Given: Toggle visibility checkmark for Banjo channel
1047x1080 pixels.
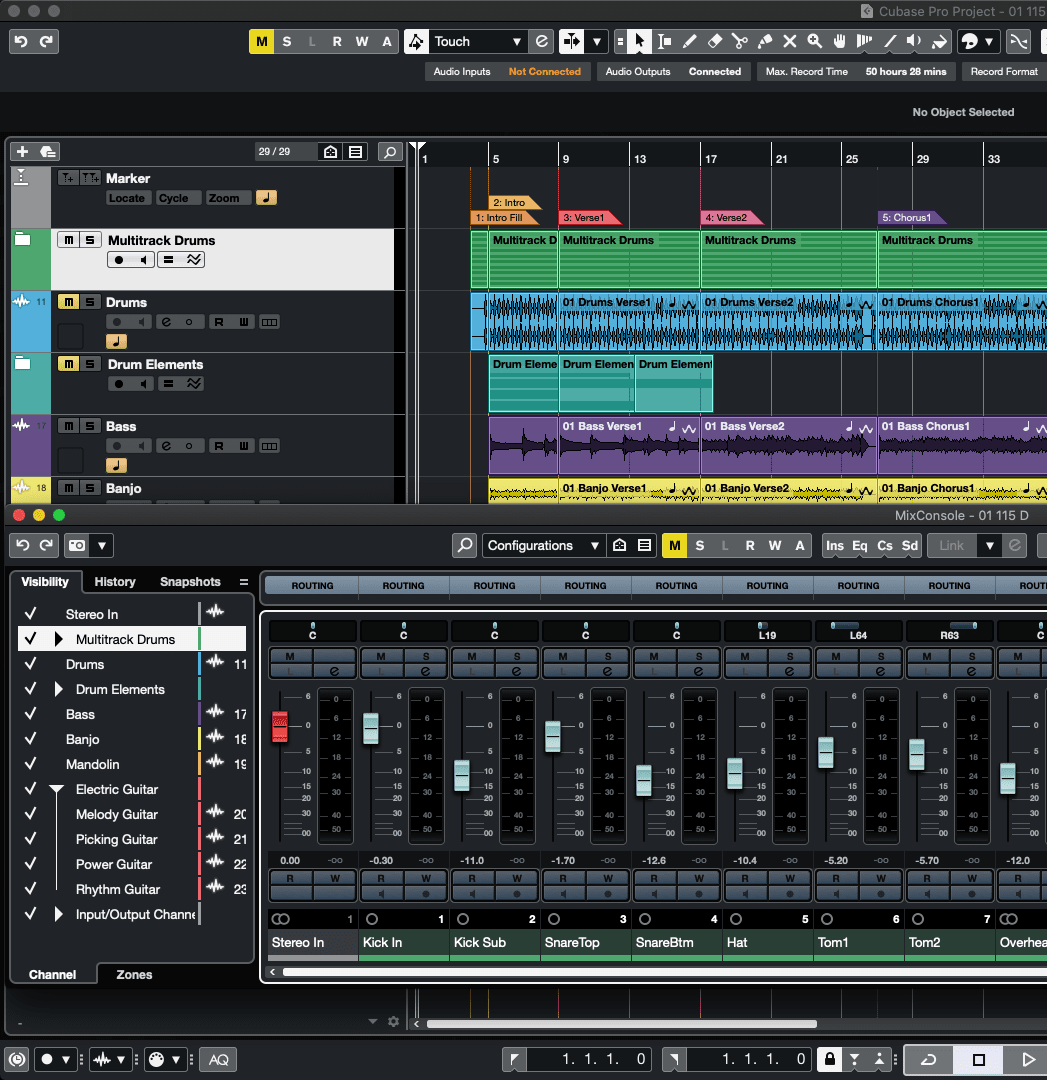Looking at the screenshot, I should coord(31,739).
